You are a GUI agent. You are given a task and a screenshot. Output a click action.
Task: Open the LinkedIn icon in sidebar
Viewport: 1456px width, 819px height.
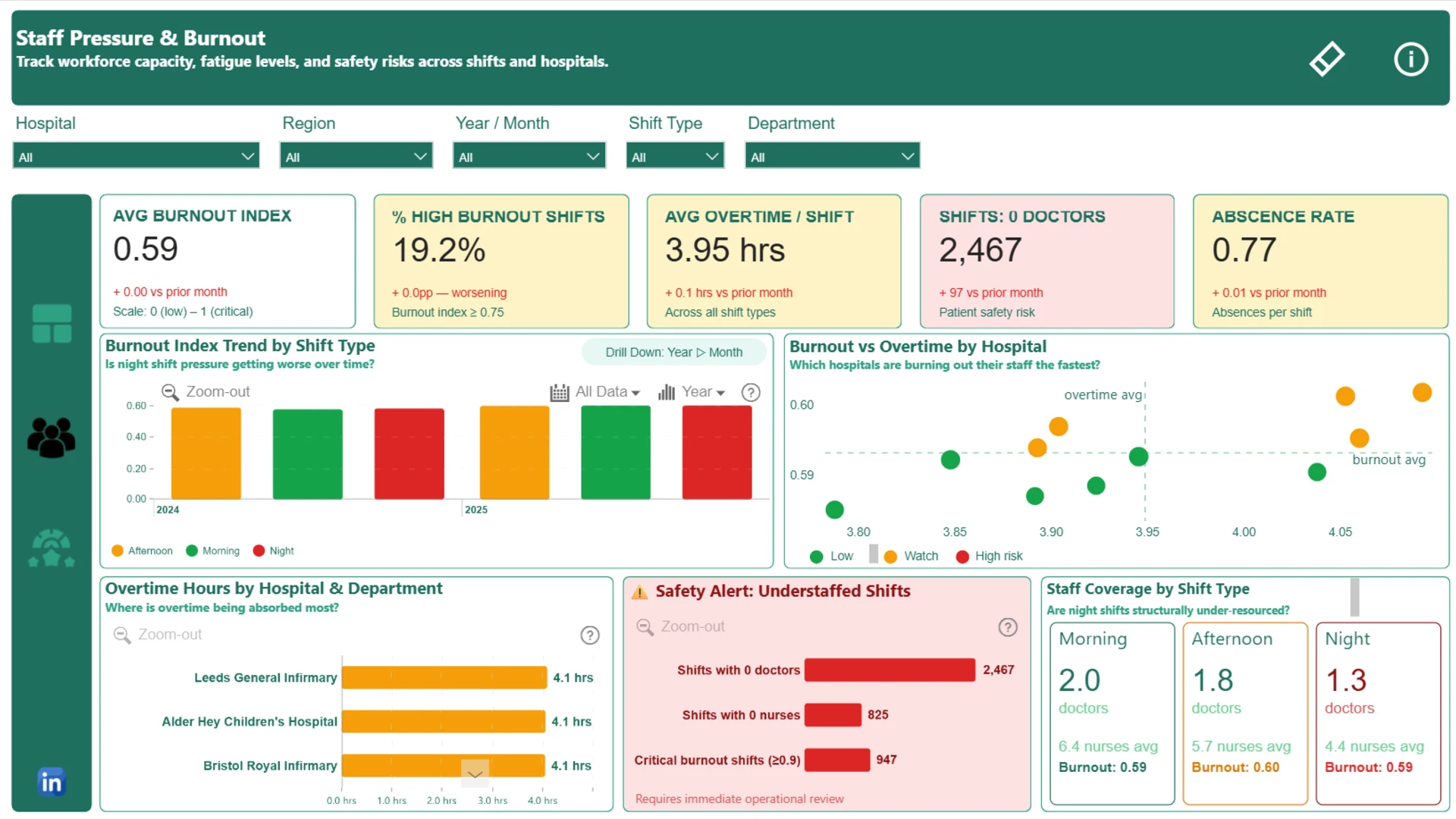pyautogui.click(x=52, y=782)
